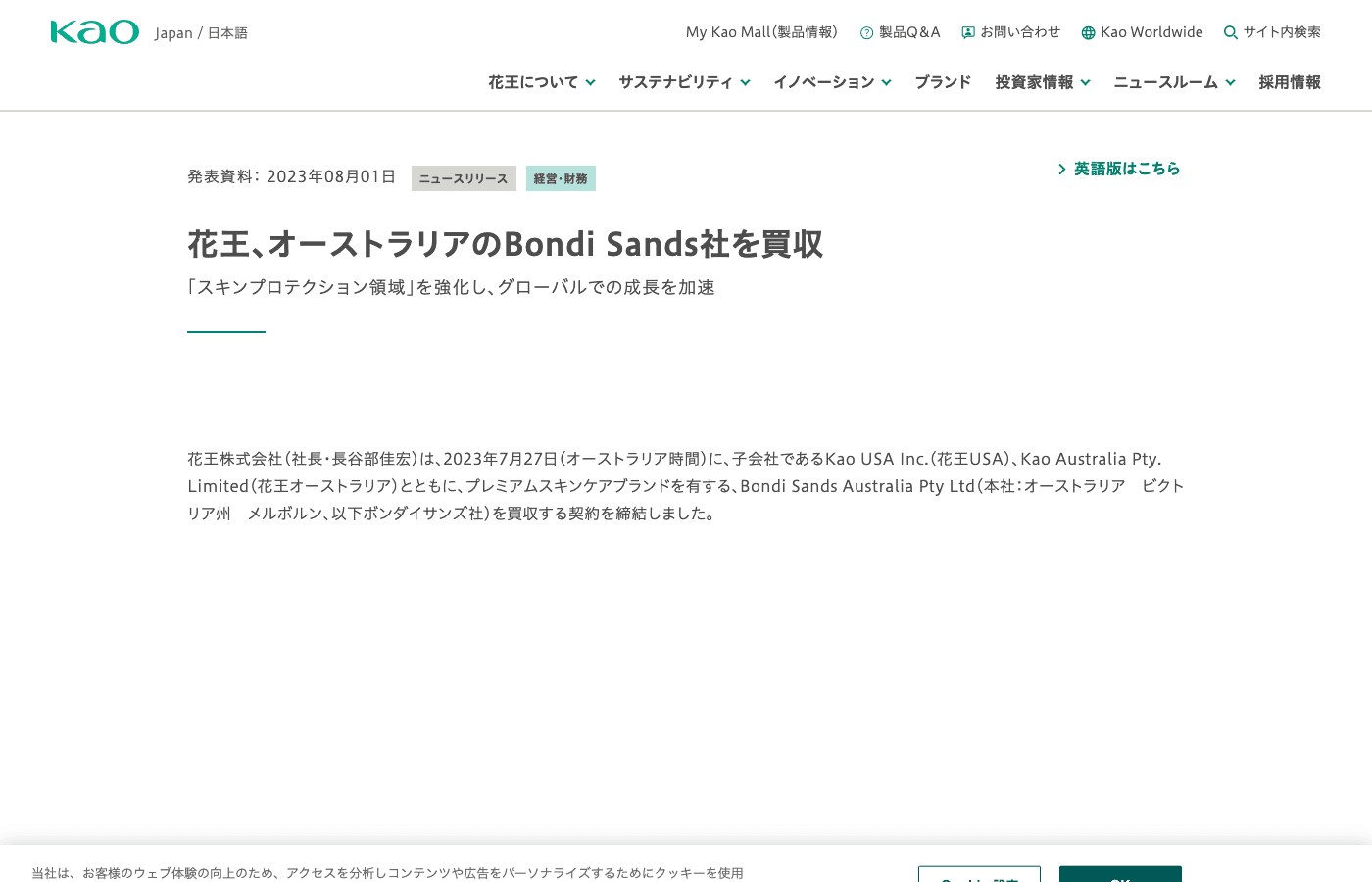Click the 投資家情報 menu label

click(1034, 82)
